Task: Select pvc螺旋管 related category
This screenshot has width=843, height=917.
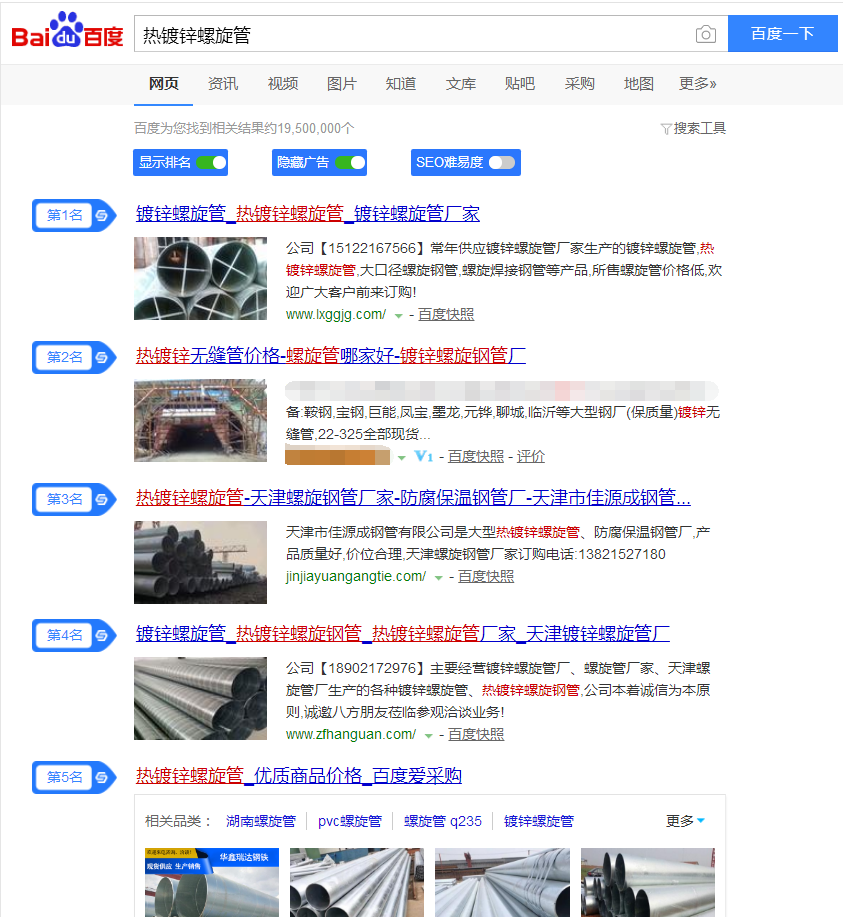Action: (x=350, y=821)
